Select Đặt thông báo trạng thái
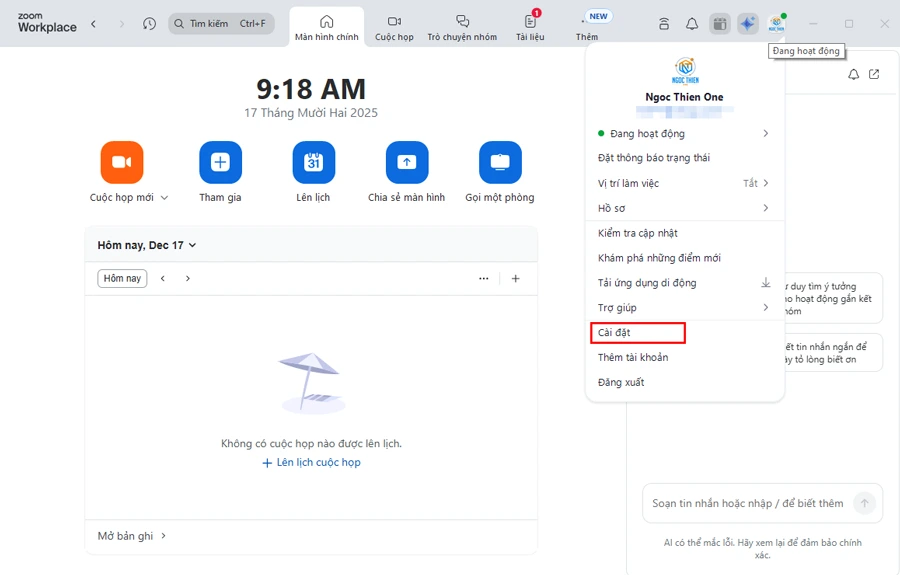Image resolution: width=900 pixels, height=575 pixels. click(684, 158)
